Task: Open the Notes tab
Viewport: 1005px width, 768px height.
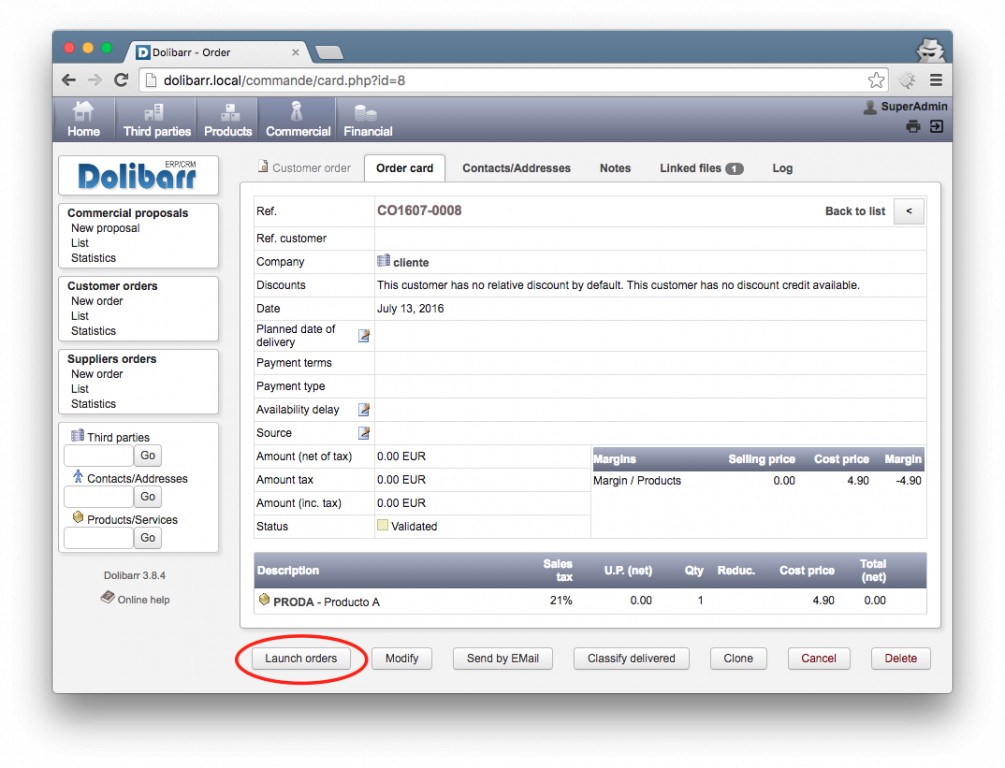Action: pyautogui.click(x=615, y=168)
